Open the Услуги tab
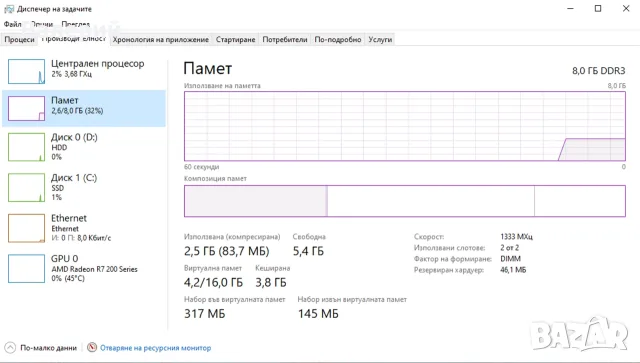This screenshot has width=640, height=363. tap(380, 40)
